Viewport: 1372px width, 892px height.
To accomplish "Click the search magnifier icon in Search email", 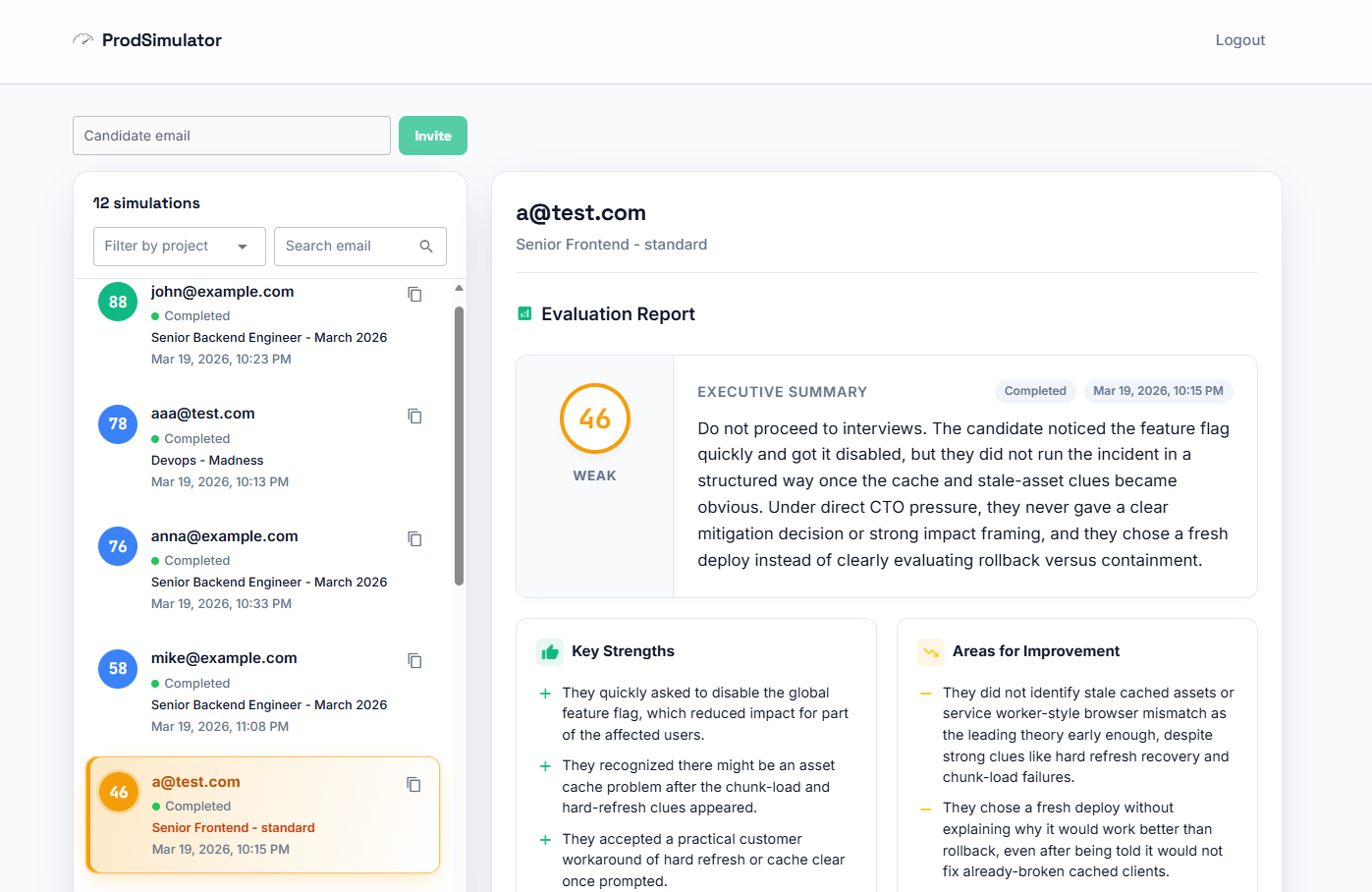I will 426,246.
